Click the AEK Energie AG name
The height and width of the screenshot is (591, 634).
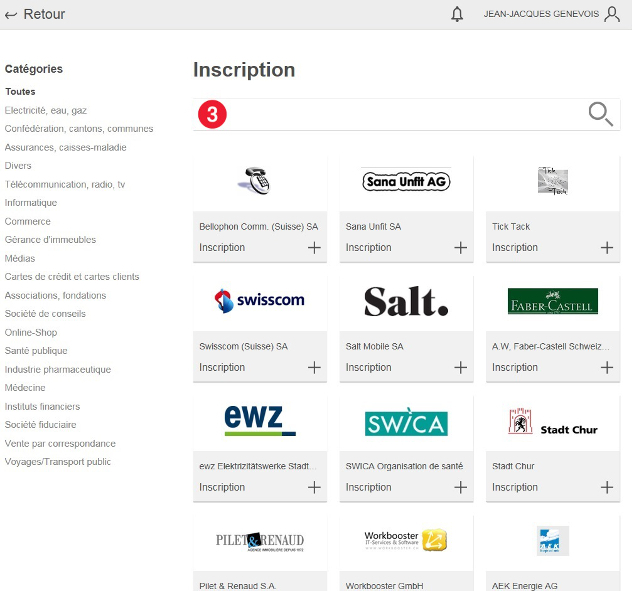[524, 585]
